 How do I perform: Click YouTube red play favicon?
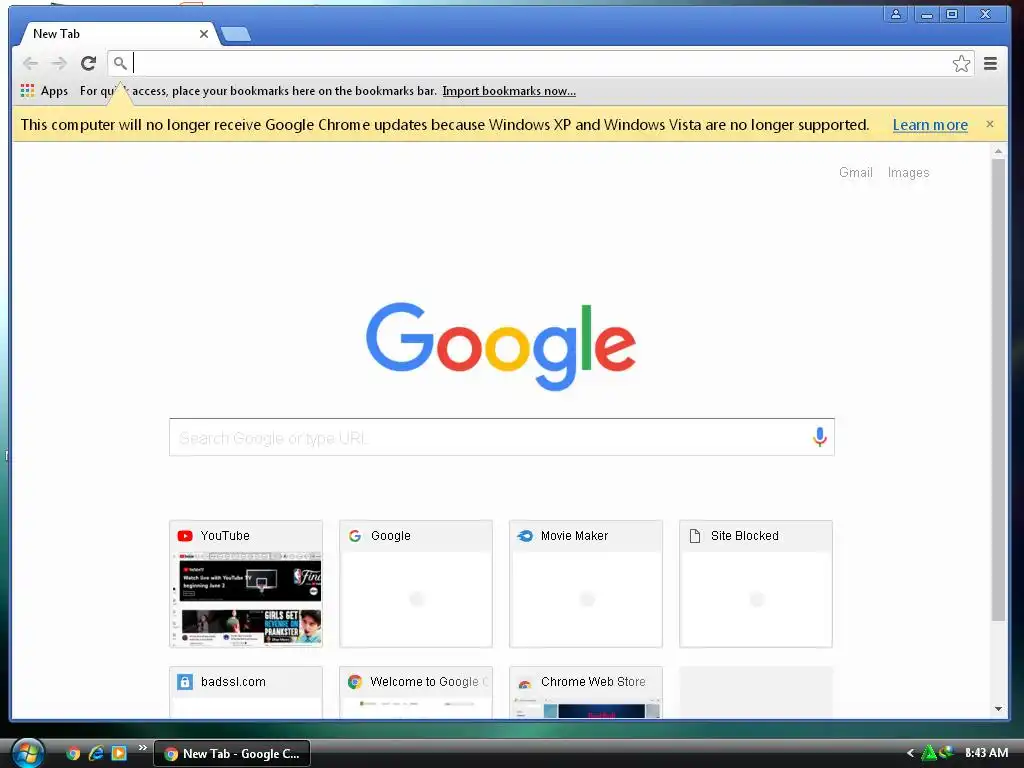(185, 536)
